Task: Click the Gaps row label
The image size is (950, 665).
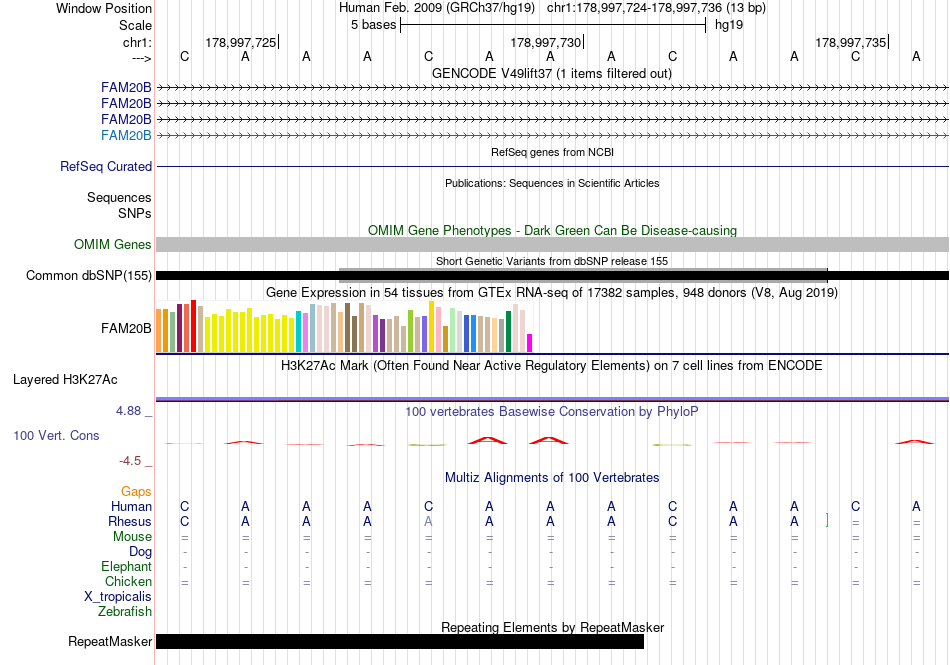Action: (x=136, y=492)
